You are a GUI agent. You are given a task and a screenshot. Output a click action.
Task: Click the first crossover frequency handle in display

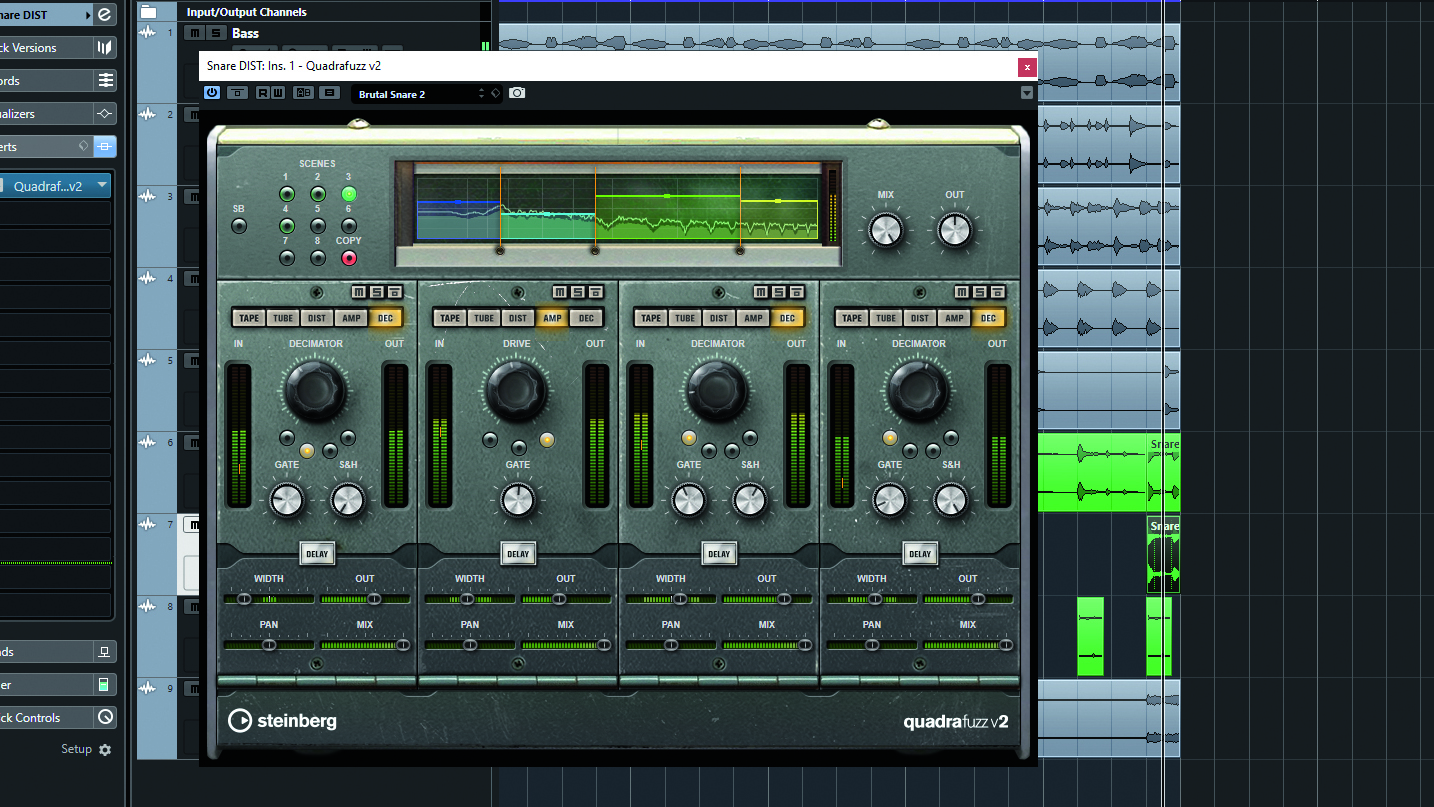(x=500, y=252)
